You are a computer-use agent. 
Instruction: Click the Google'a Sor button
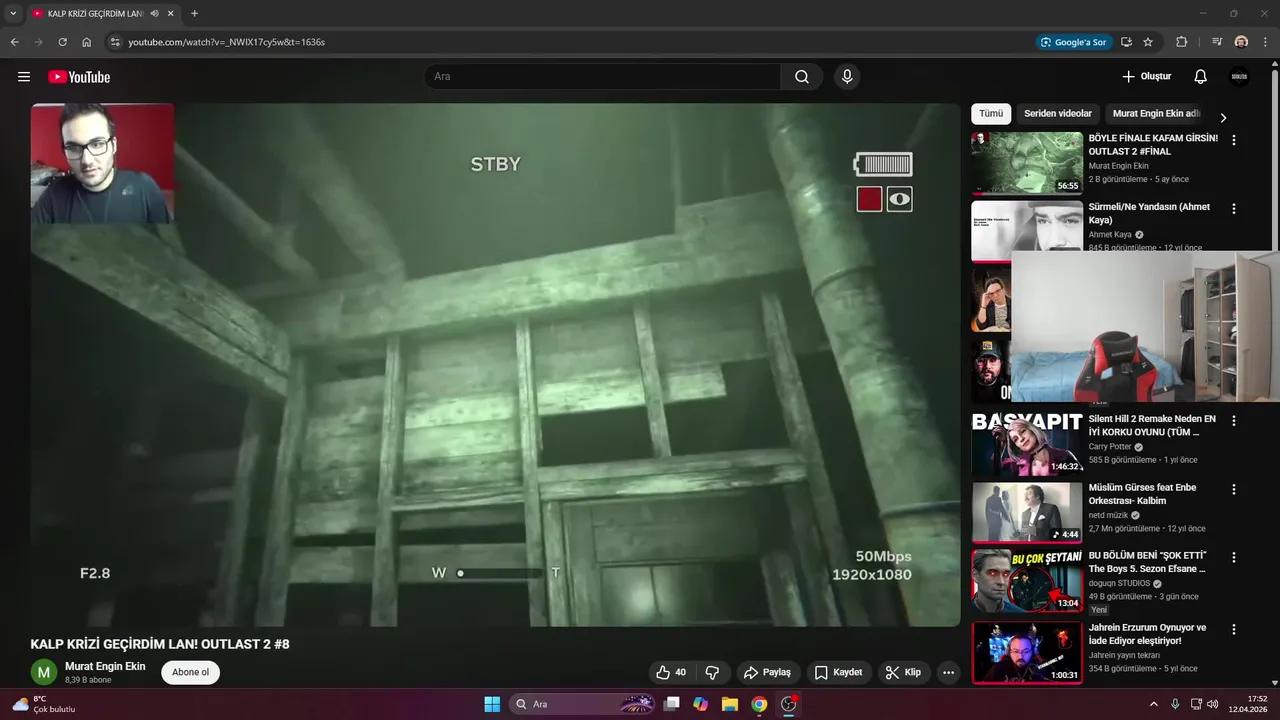click(x=1073, y=42)
